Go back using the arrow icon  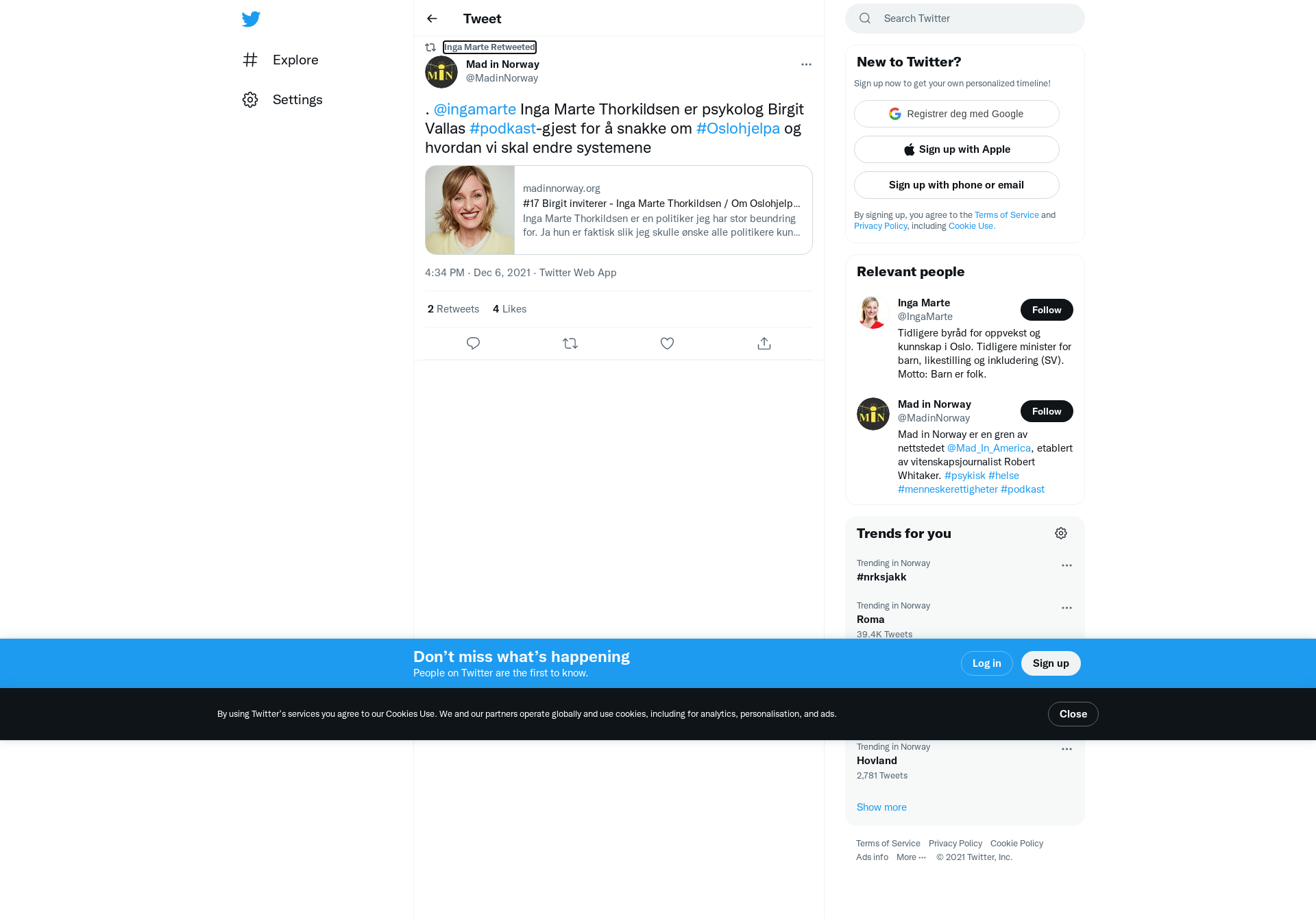pyautogui.click(x=432, y=19)
